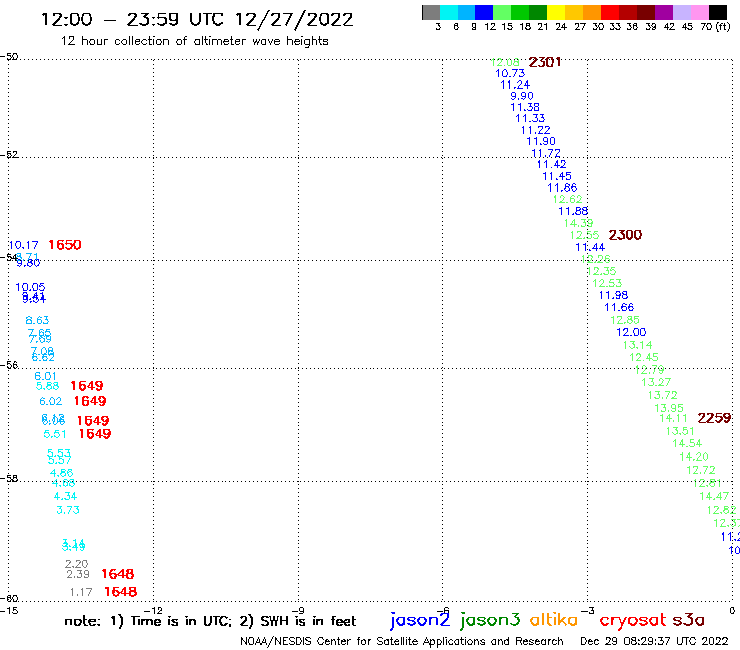Select the purple swatch in the color scale
This screenshot has width=740, height=650.
[664, 12]
